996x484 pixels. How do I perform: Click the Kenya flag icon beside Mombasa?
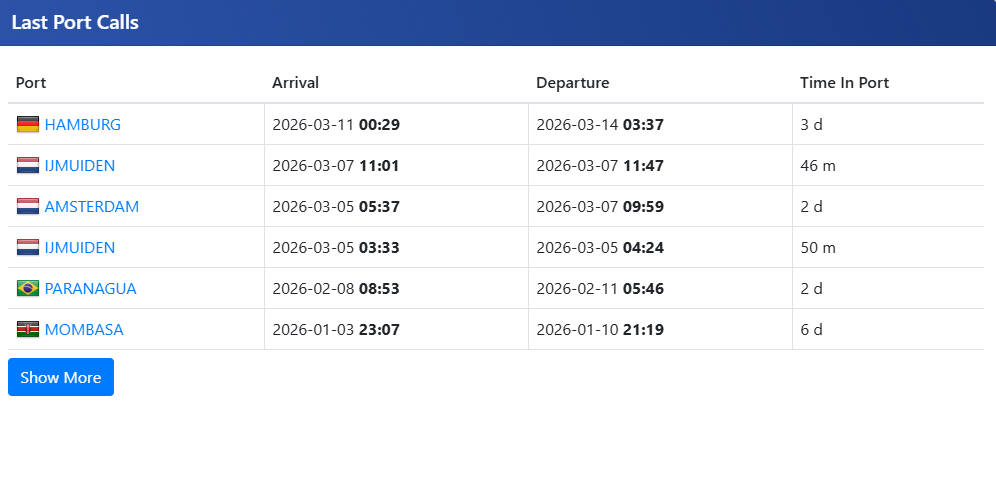(x=28, y=330)
